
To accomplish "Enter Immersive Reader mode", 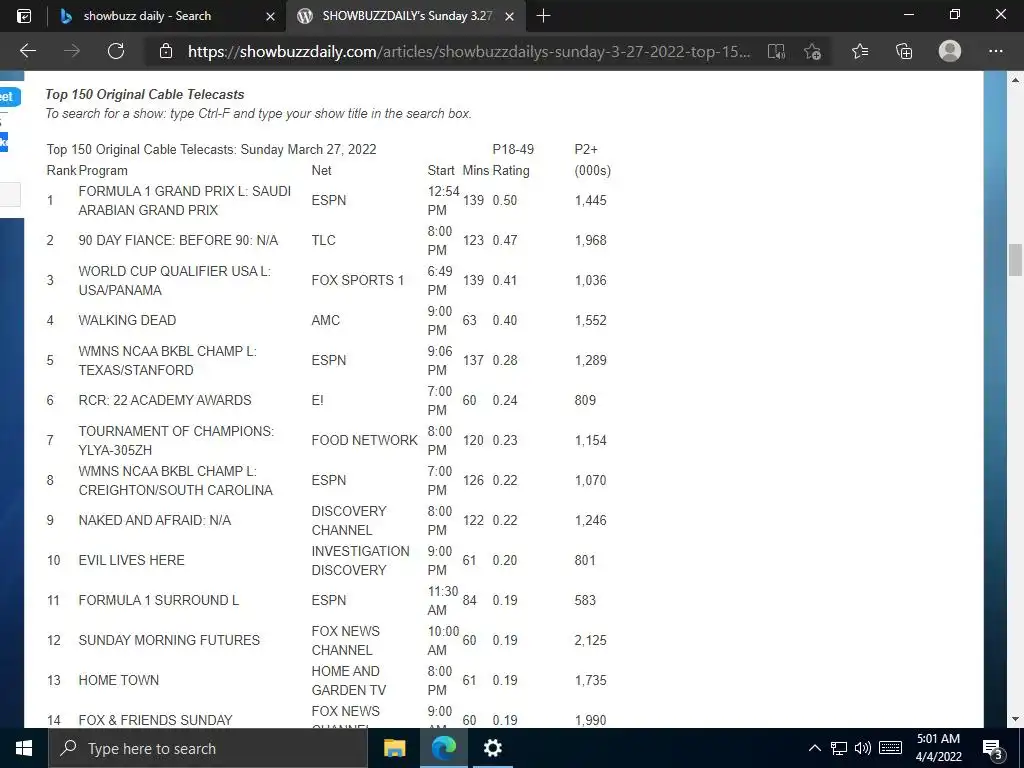I will (776, 51).
